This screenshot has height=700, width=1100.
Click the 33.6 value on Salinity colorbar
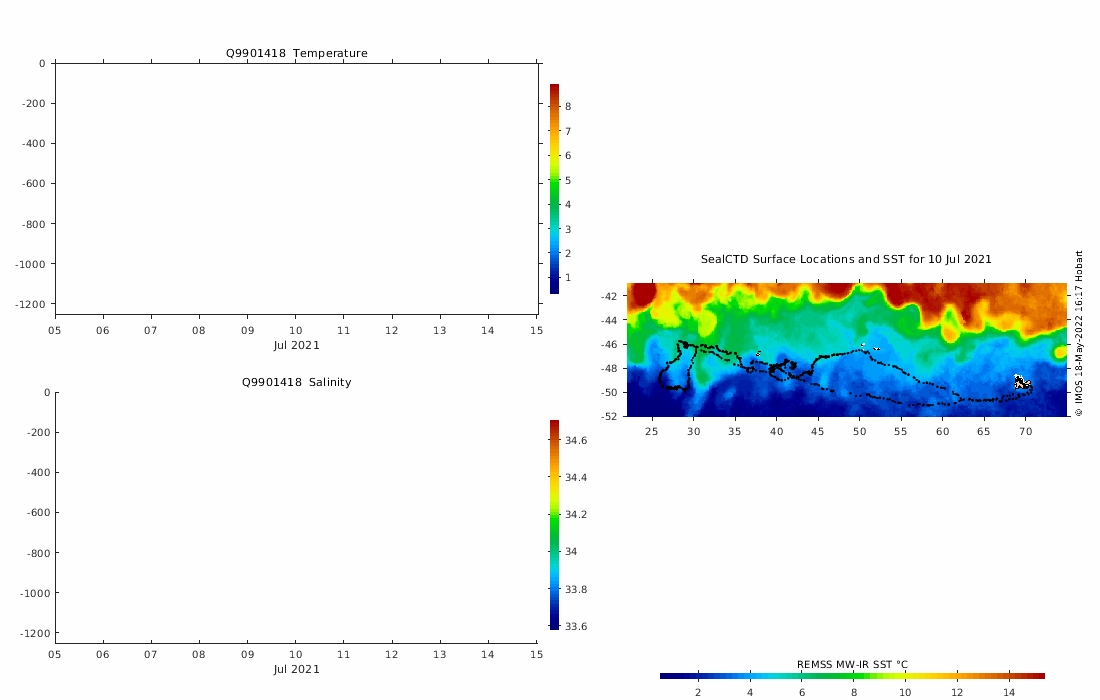pos(576,626)
